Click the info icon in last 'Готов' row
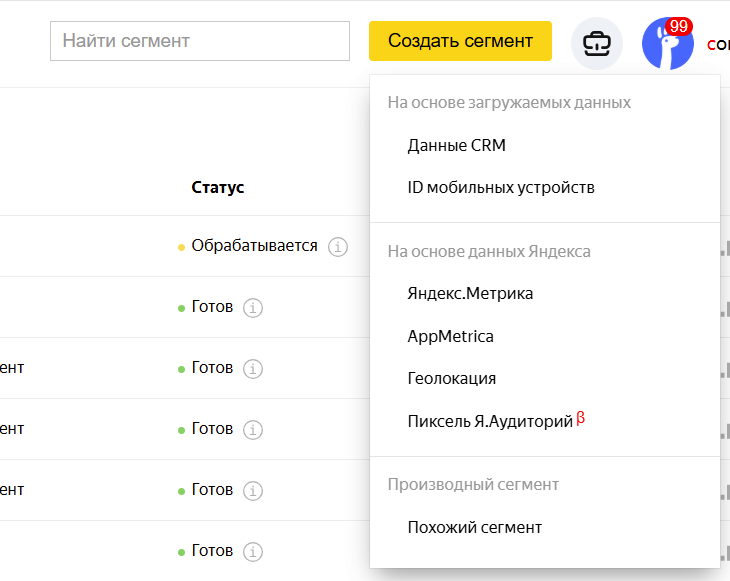 click(253, 552)
